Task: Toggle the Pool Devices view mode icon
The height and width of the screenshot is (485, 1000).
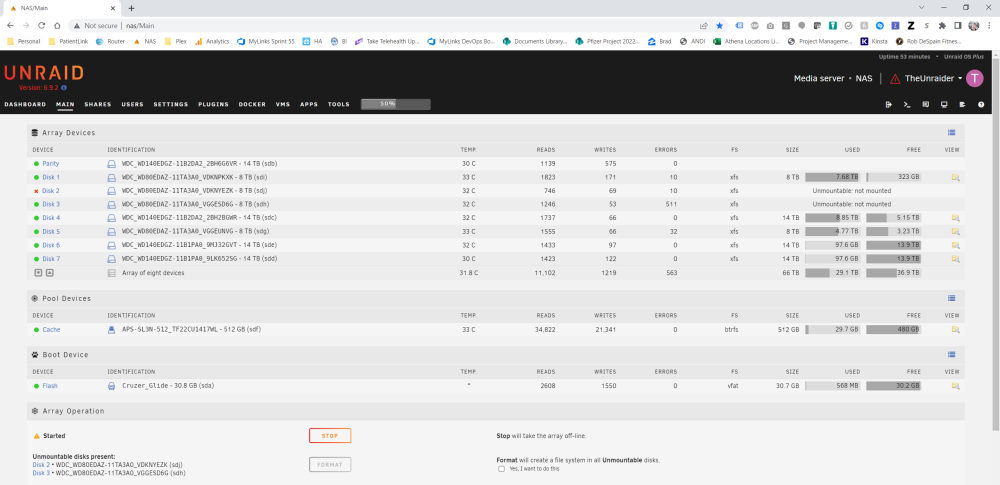Action: (952, 298)
